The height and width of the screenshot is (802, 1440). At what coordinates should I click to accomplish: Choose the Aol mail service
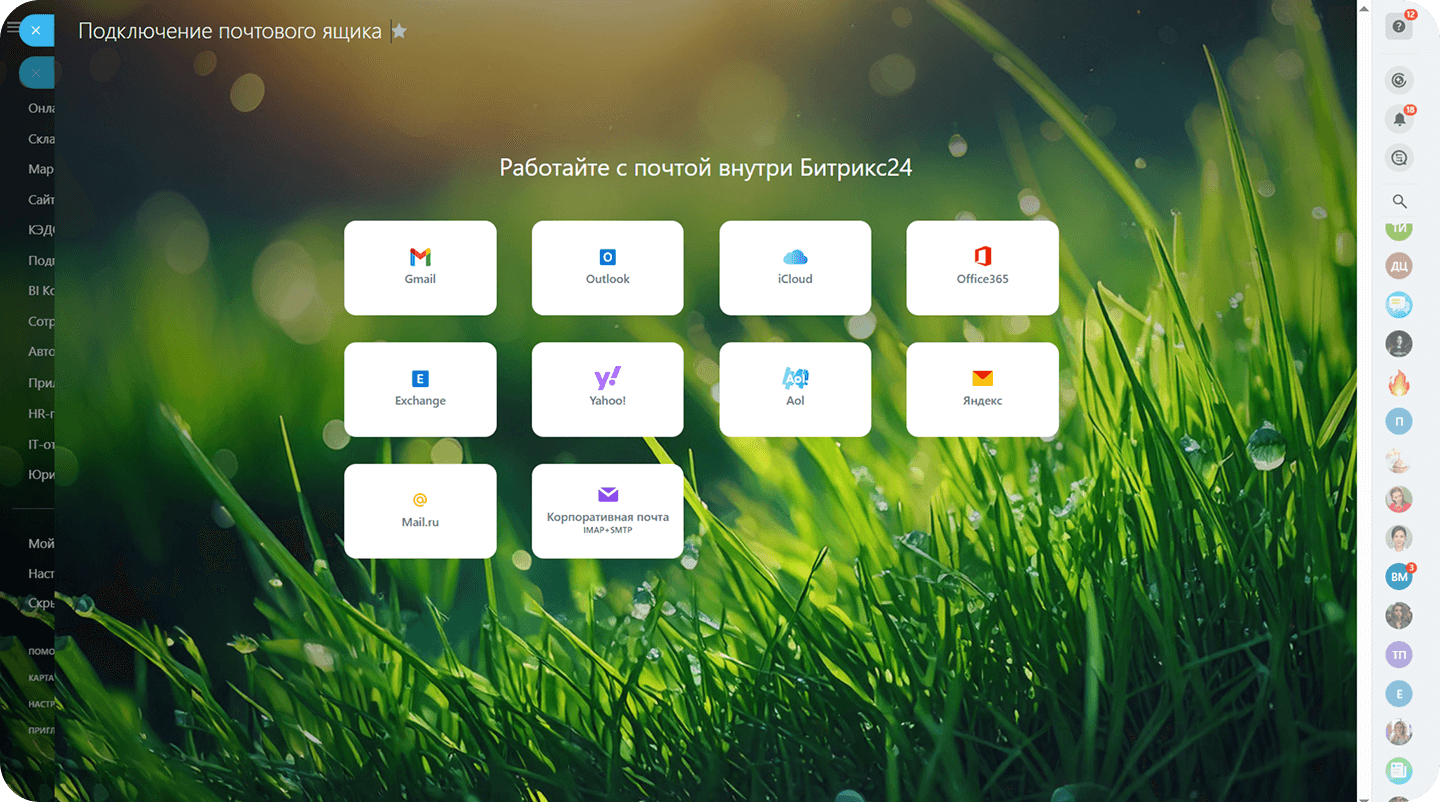click(795, 389)
